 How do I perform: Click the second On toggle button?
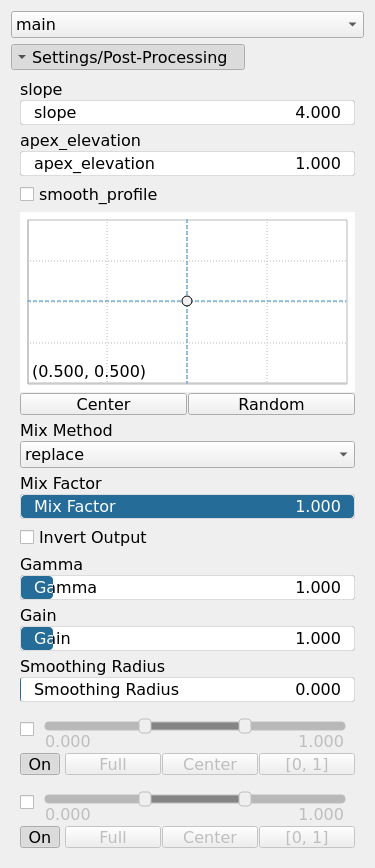[40, 837]
